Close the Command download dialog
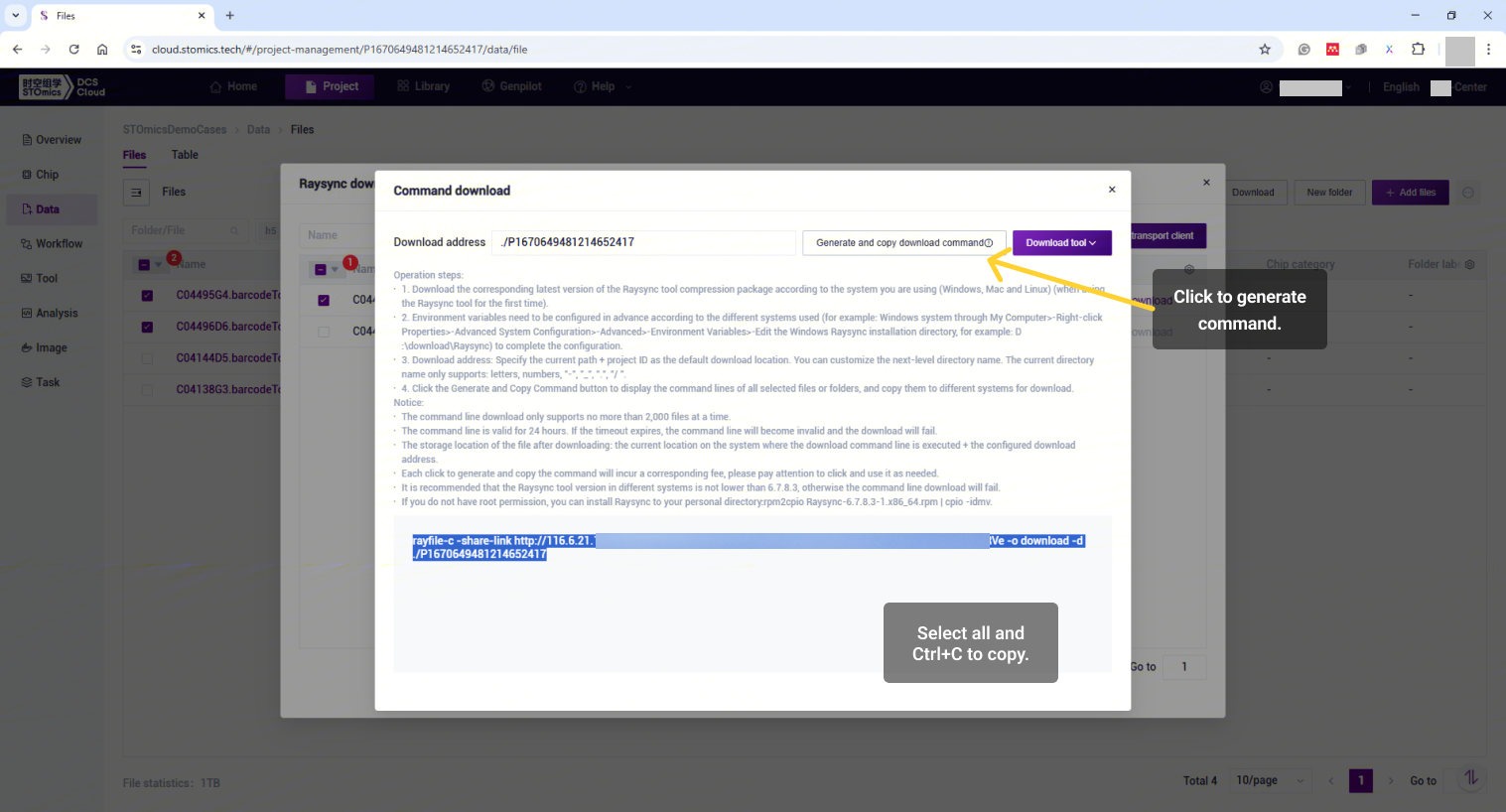The height and width of the screenshot is (812, 1506). [1112, 190]
